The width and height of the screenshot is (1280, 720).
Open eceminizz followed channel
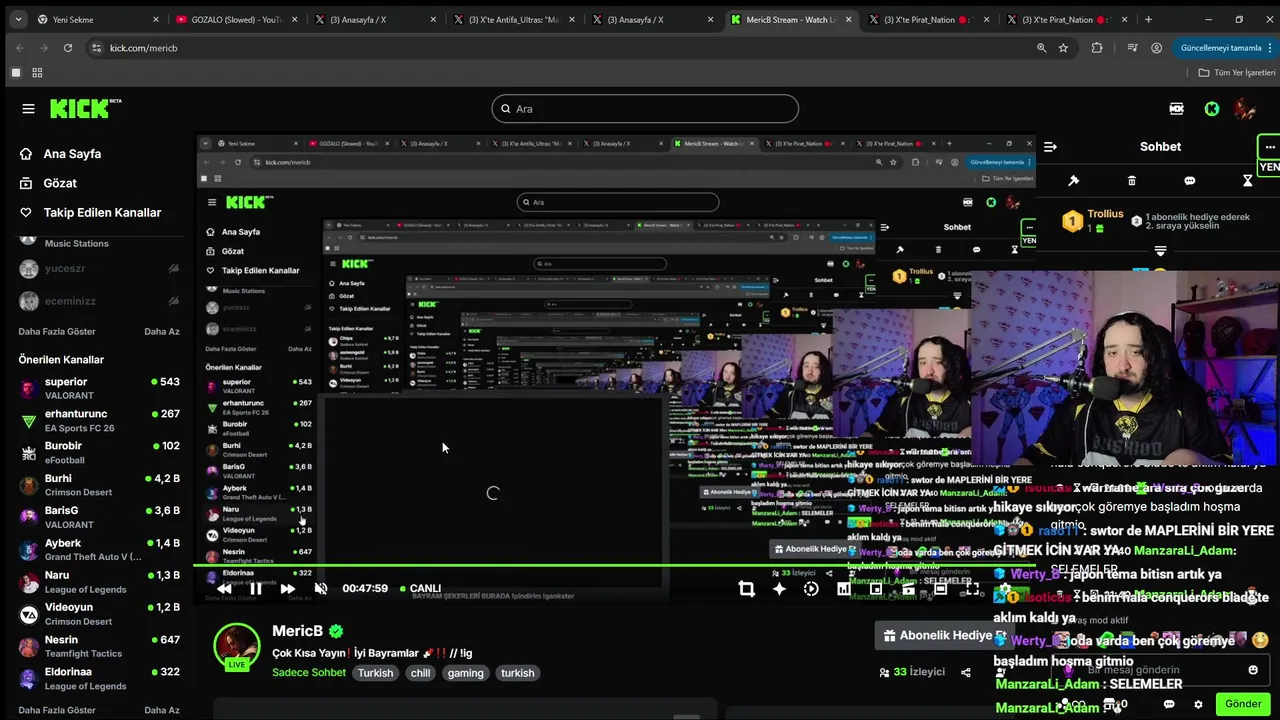(x=99, y=300)
